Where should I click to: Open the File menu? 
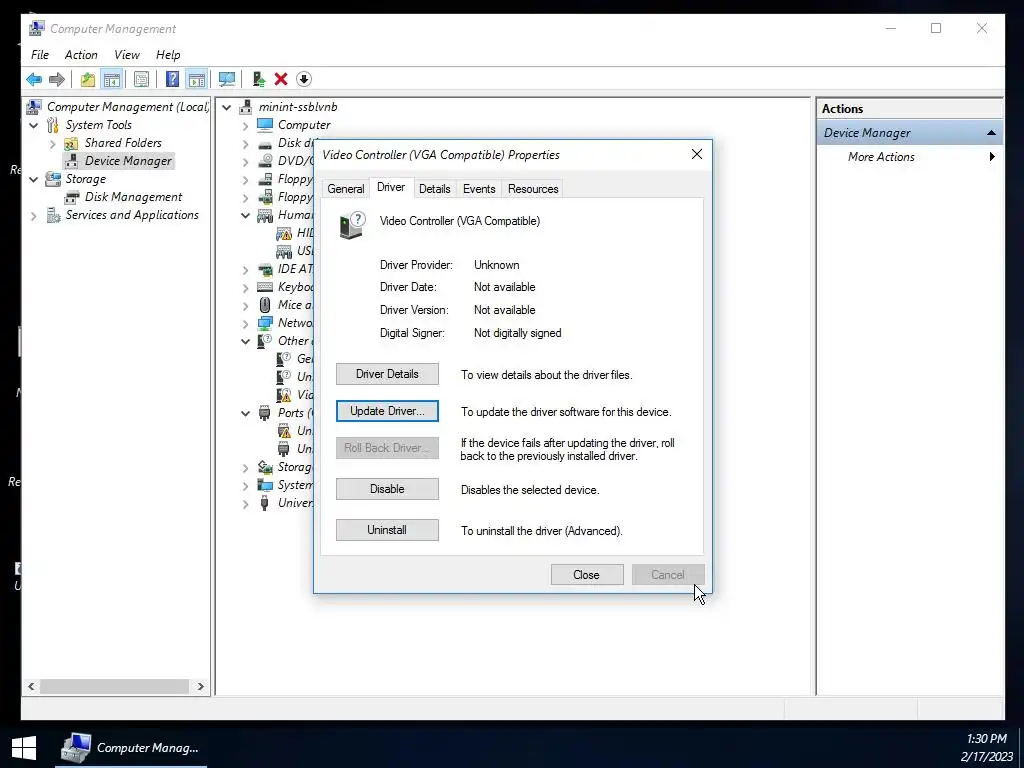coord(40,55)
